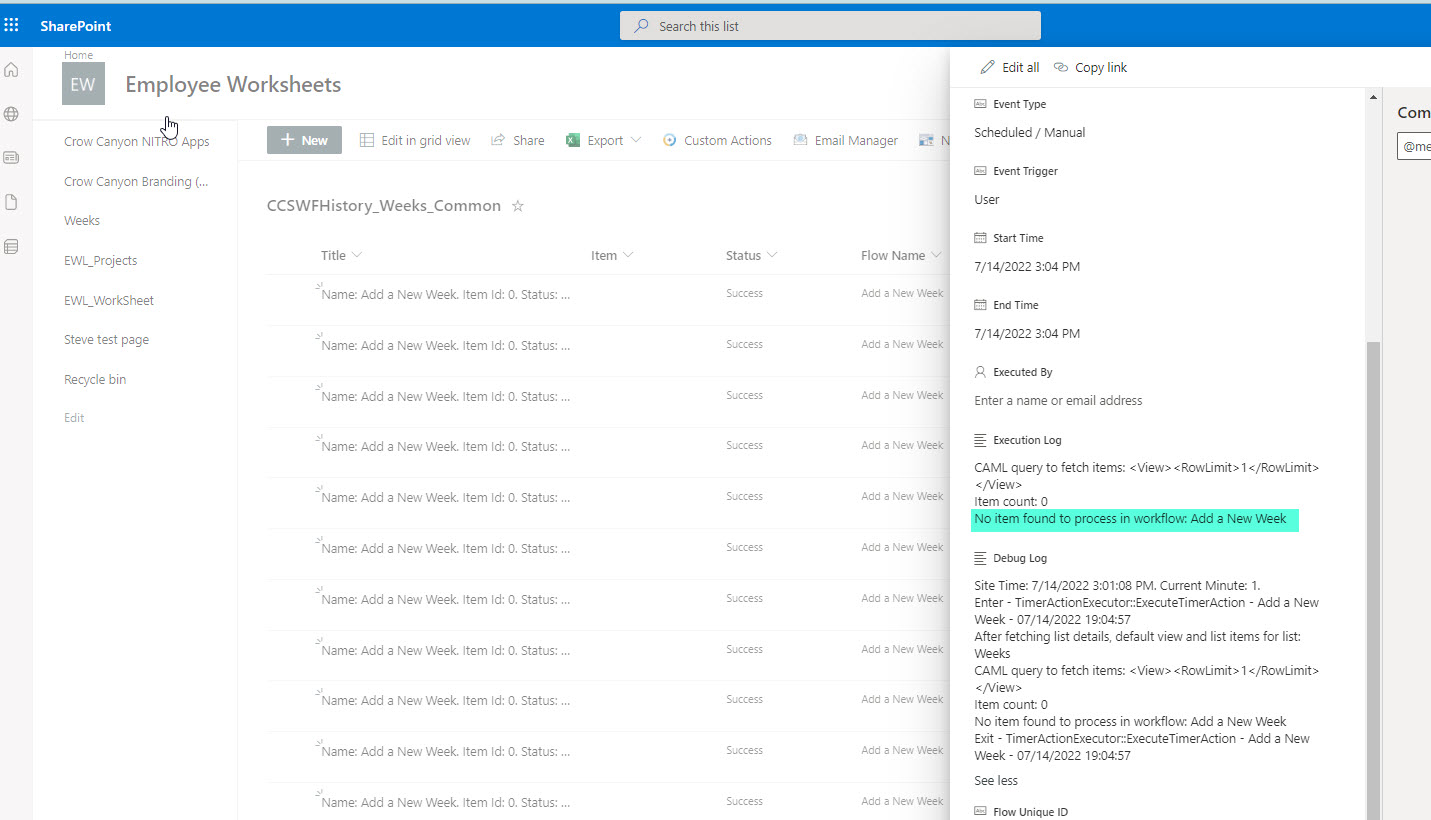Image resolution: width=1431 pixels, height=820 pixels.
Task: Click the Home icon in left rail
Action: (12, 70)
